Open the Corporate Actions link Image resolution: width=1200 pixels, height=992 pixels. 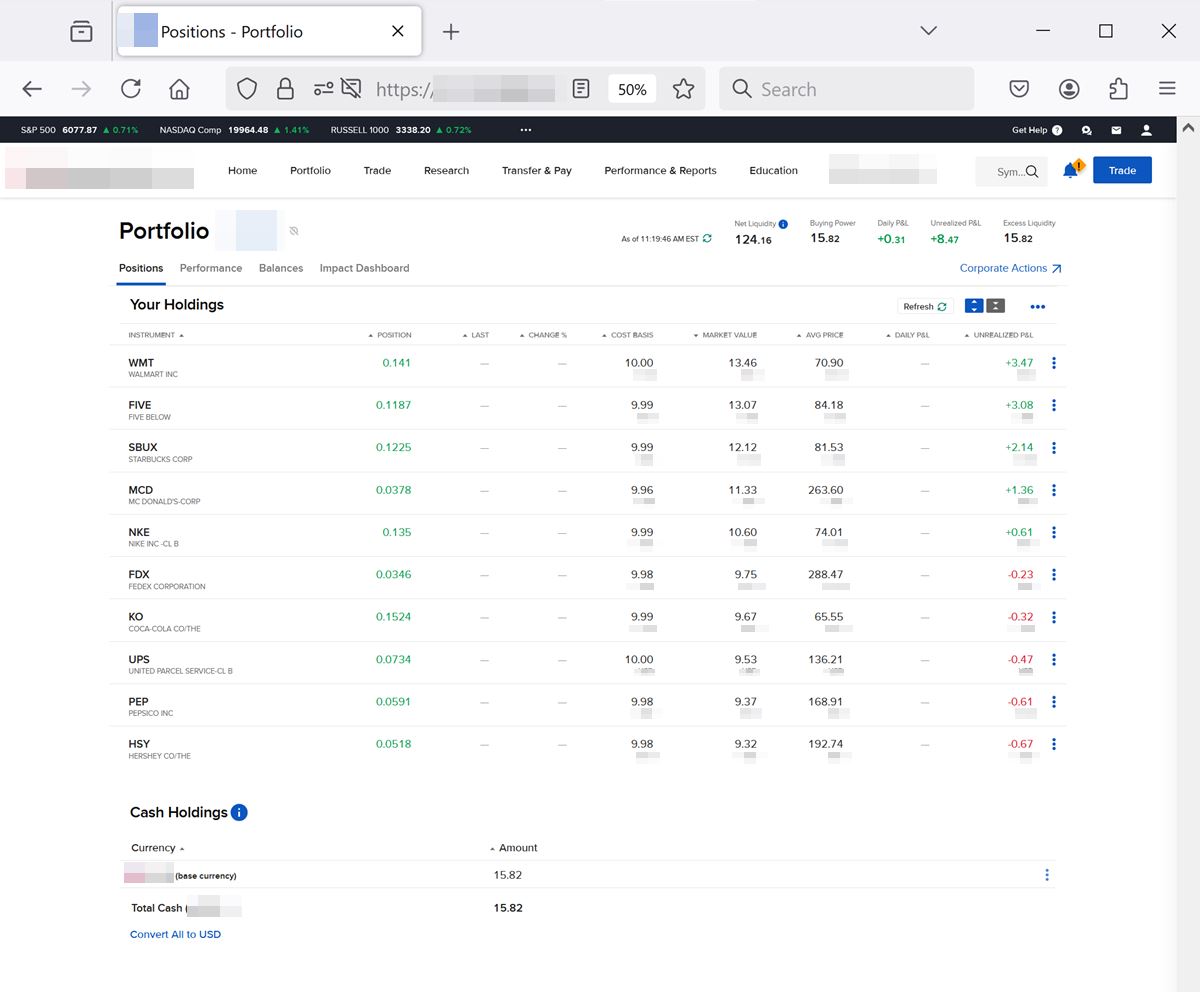coord(1010,268)
